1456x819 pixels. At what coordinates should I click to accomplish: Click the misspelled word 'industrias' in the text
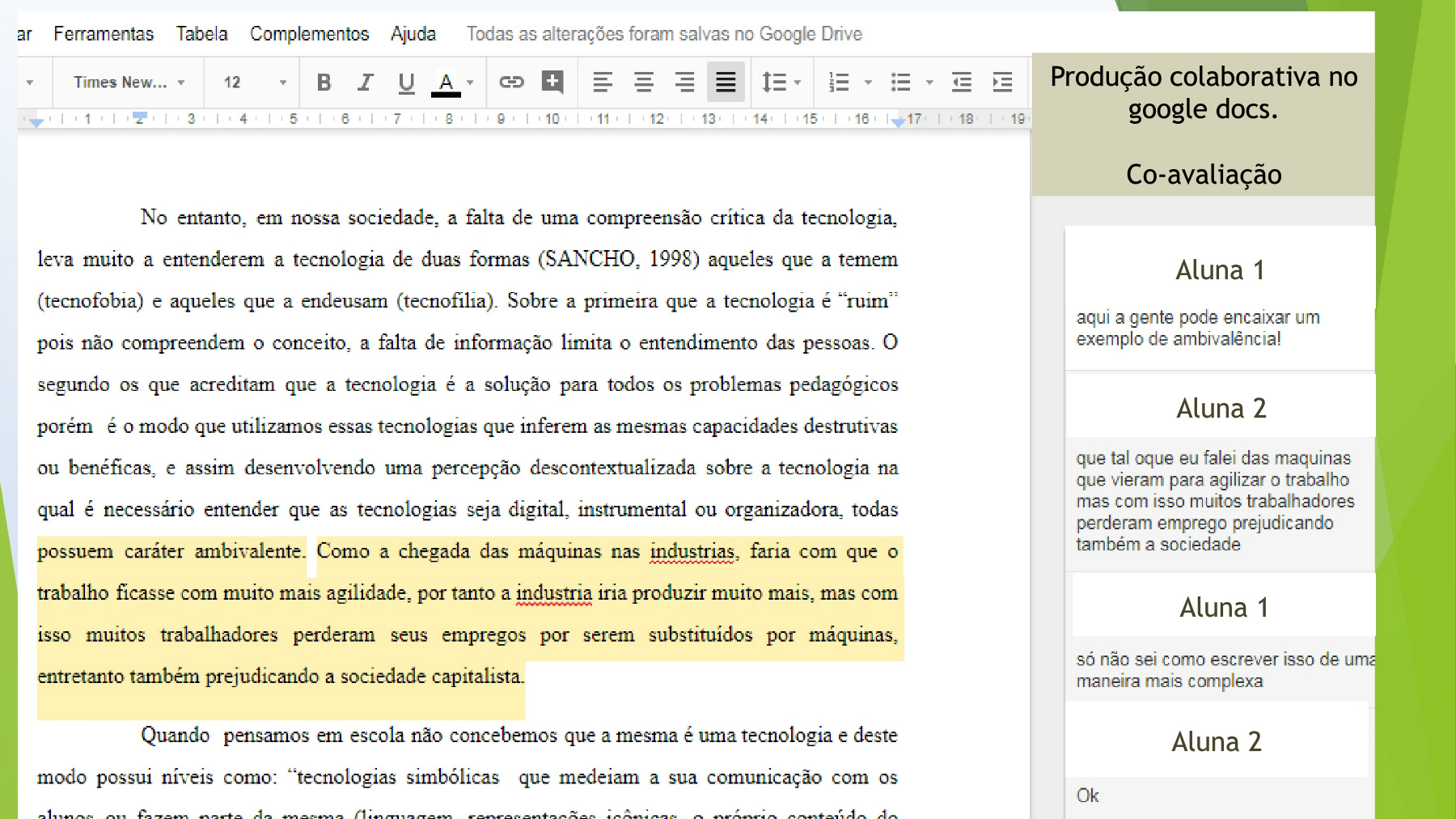pyautogui.click(x=692, y=551)
